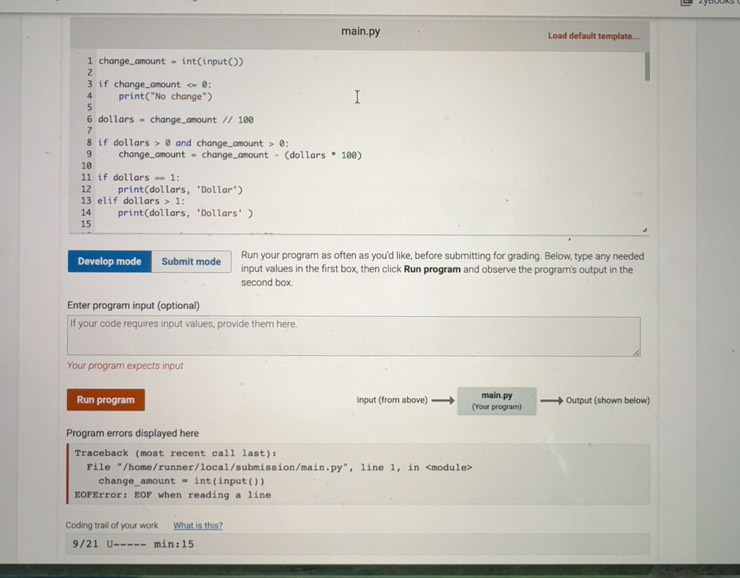740x578 pixels.
Task: Click the print("No change") line in editor
Action: 165,97
